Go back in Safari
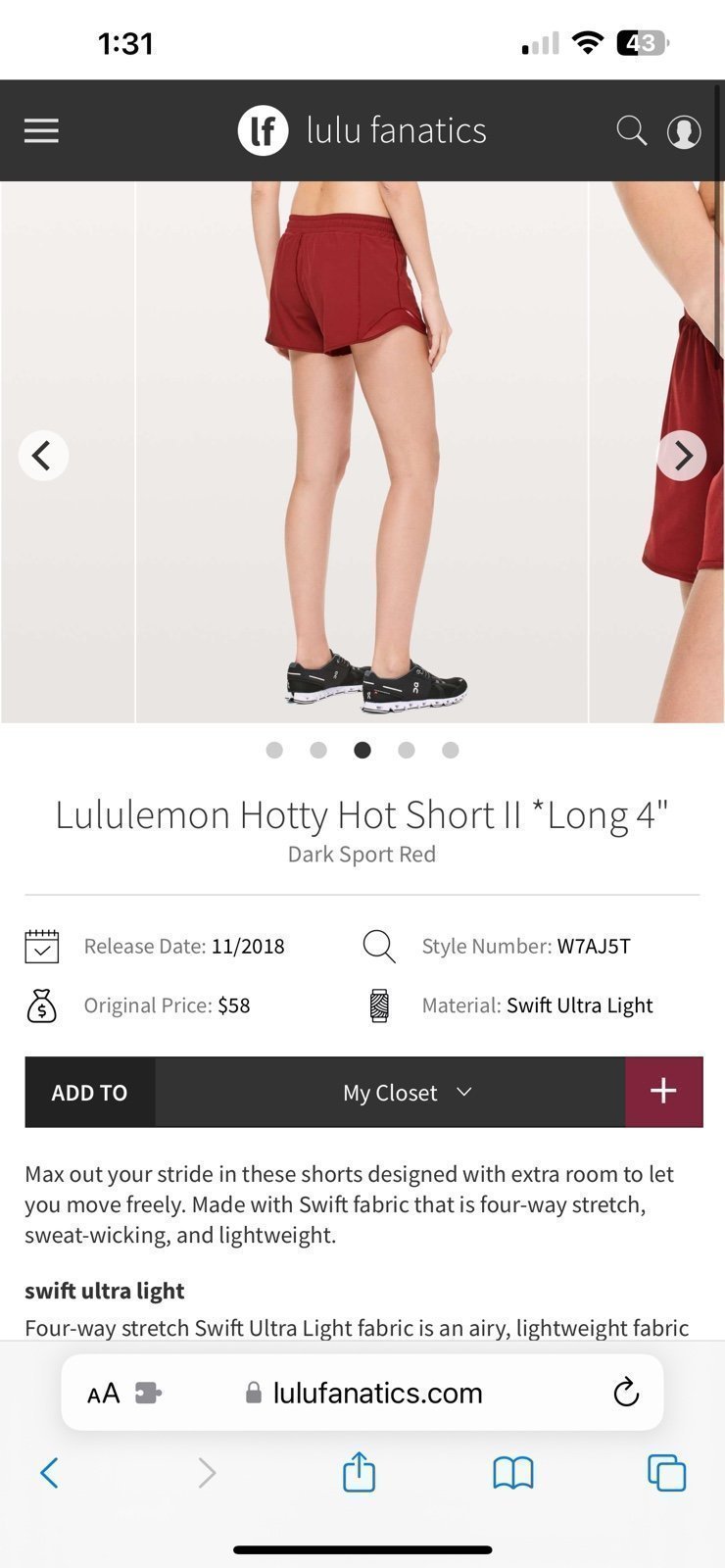Viewport: 725px width, 1568px height. coord(49,1472)
